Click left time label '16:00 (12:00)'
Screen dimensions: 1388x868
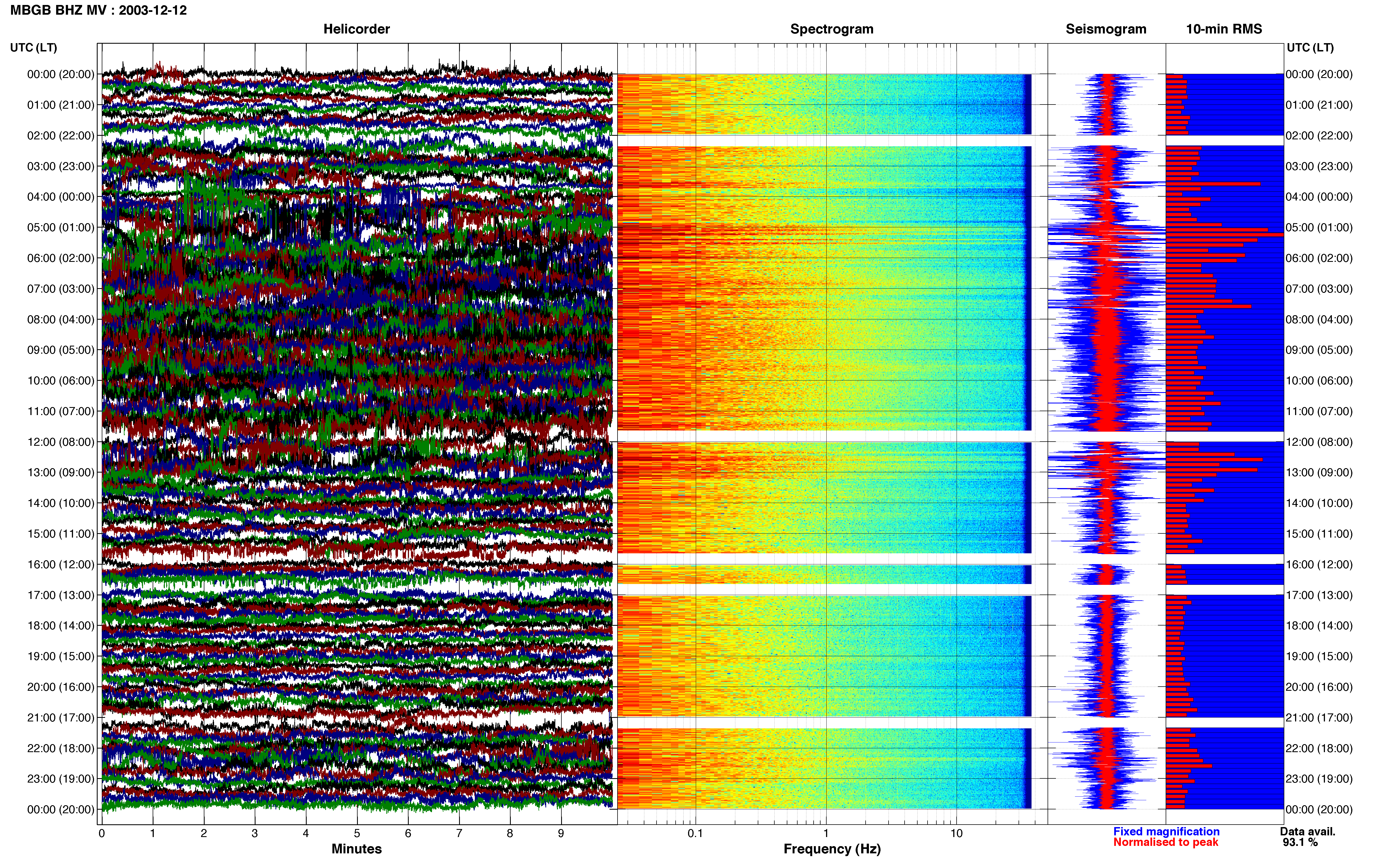pos(61,564)
